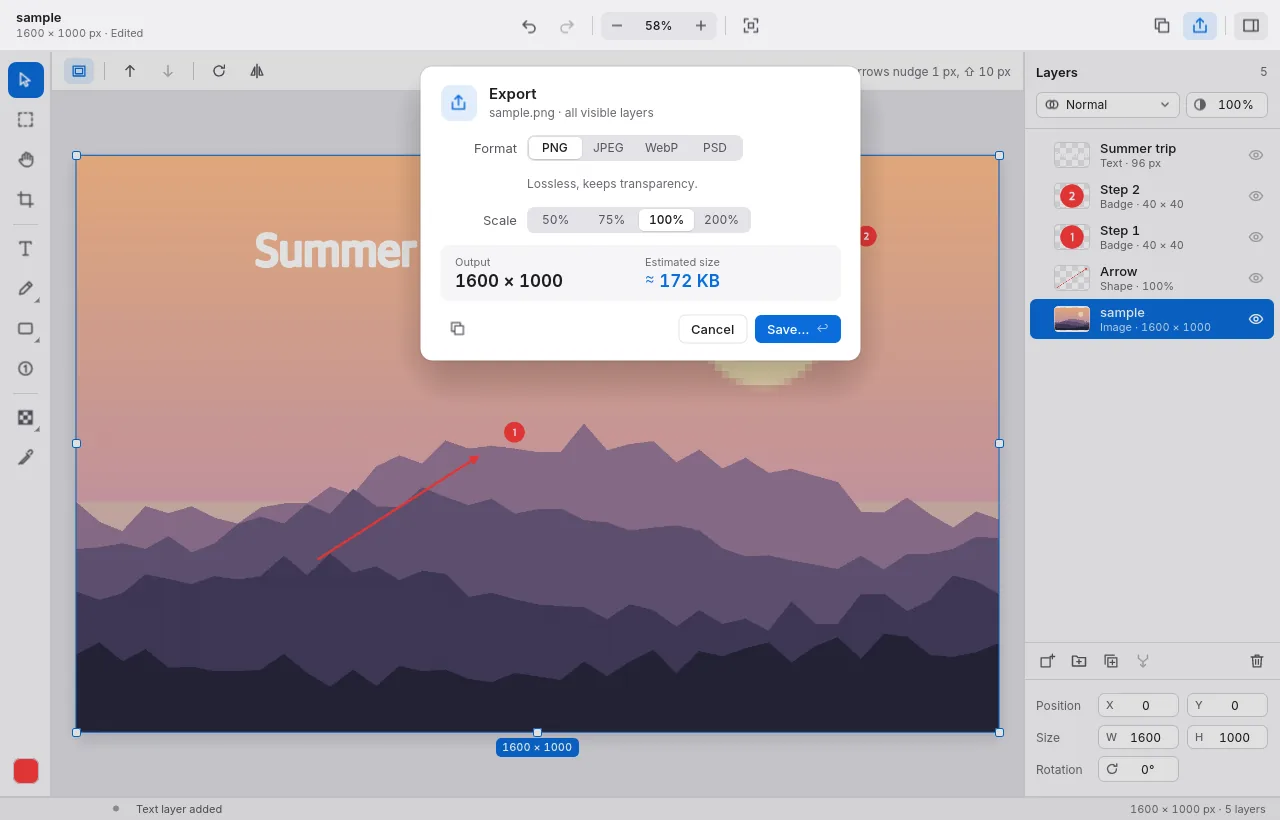Open the red foreground color swatch

26,771
